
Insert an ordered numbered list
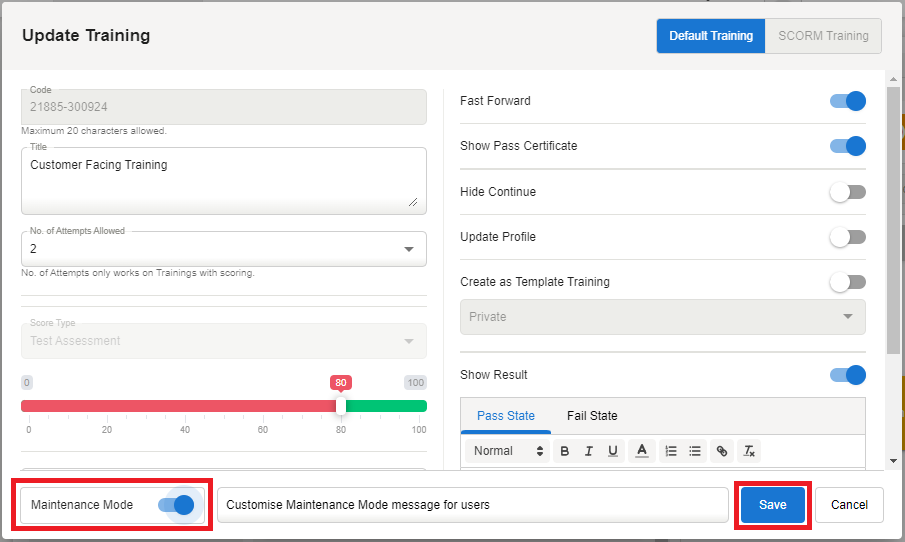pos(671,451)
